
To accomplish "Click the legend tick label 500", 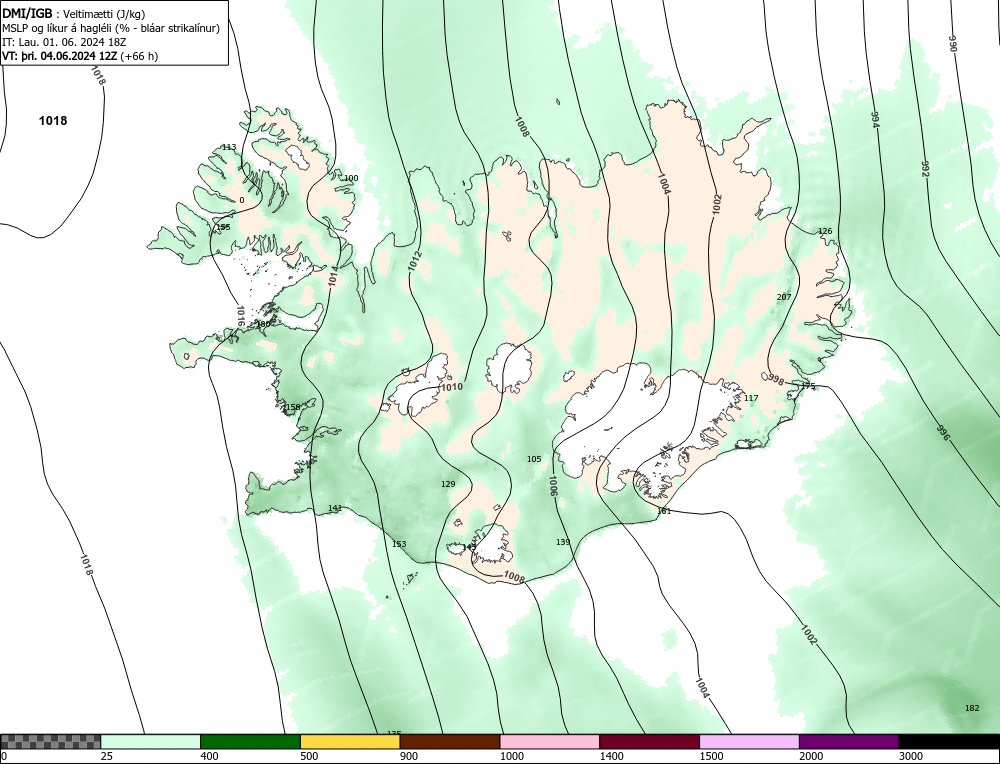I will 309,756.
